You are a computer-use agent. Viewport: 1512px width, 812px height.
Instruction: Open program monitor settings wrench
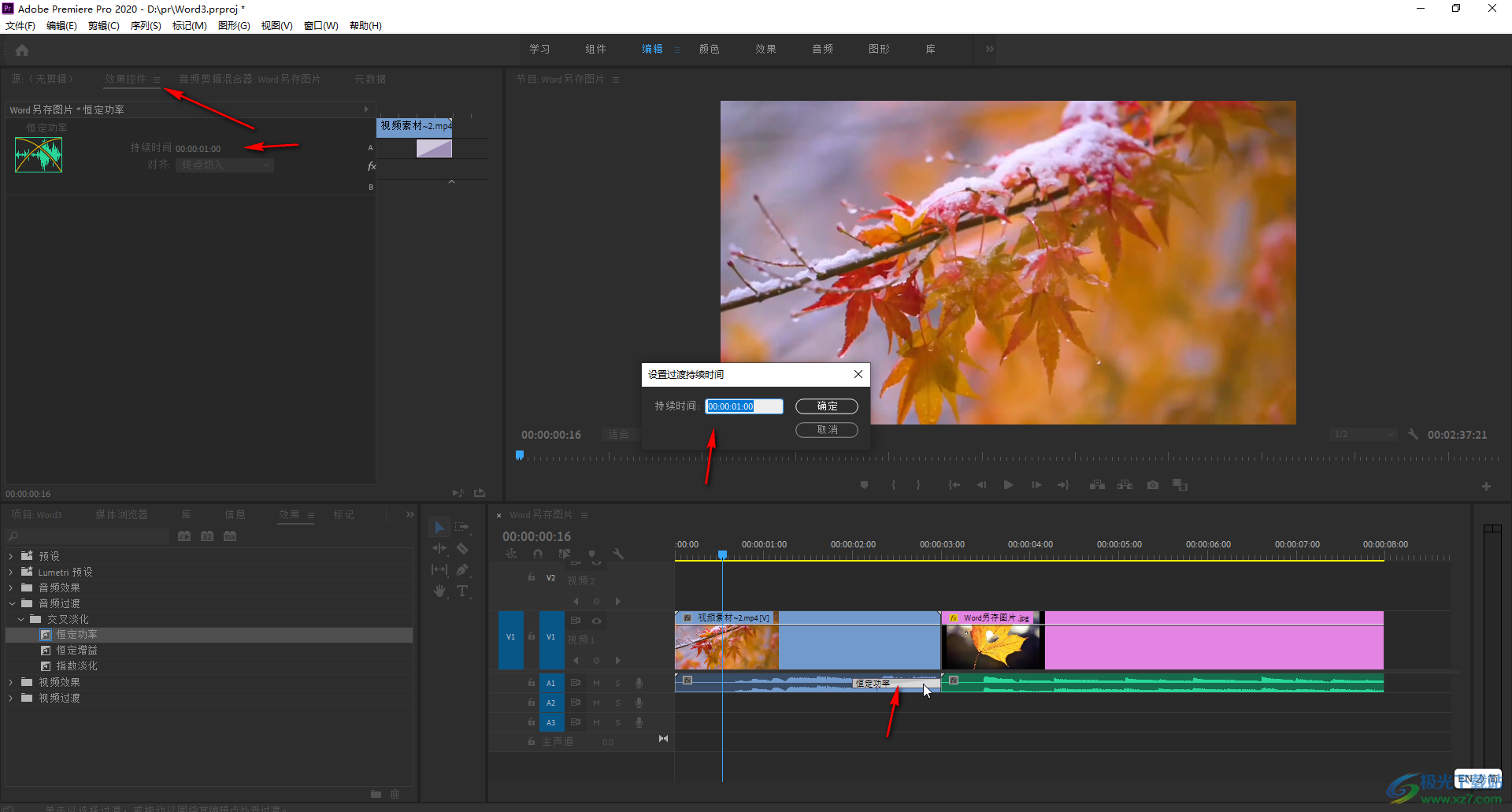1413,434
